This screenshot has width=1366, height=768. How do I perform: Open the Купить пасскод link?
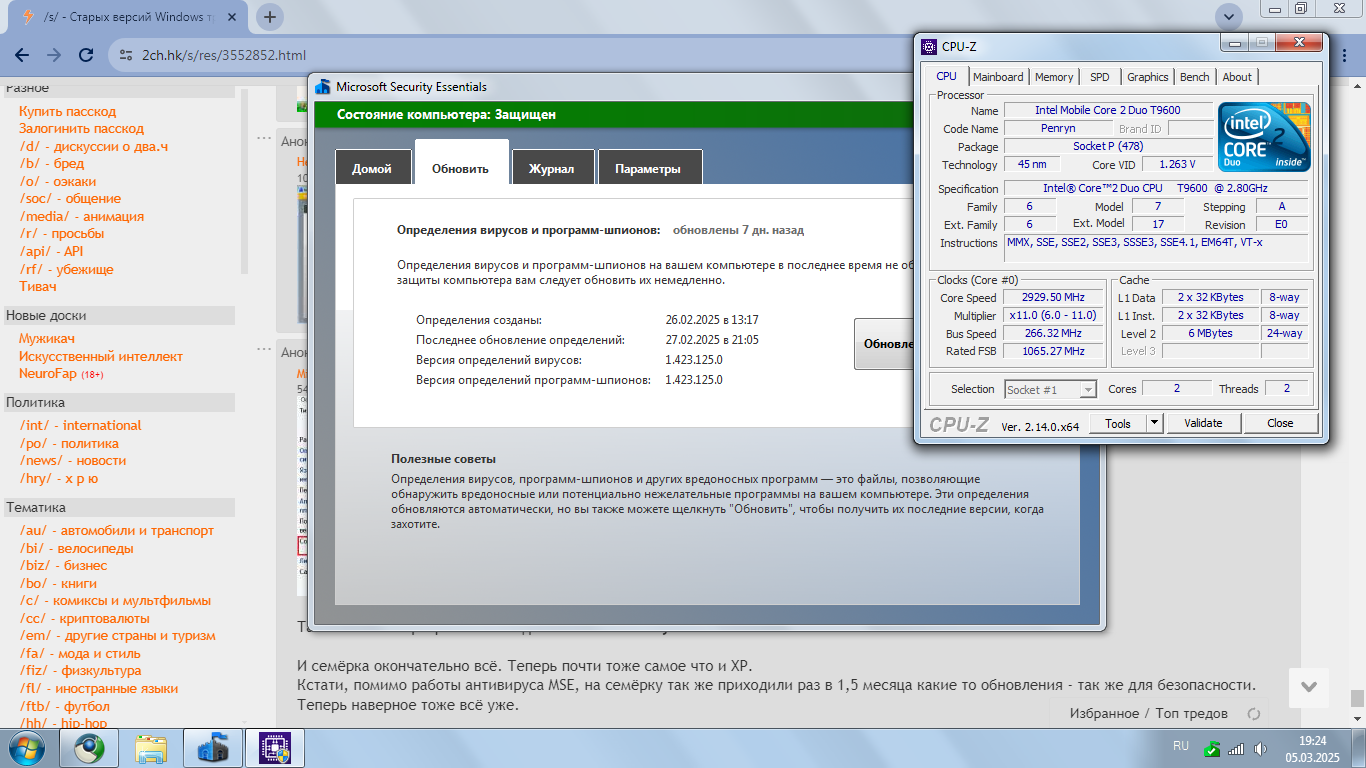click(67, 111)
